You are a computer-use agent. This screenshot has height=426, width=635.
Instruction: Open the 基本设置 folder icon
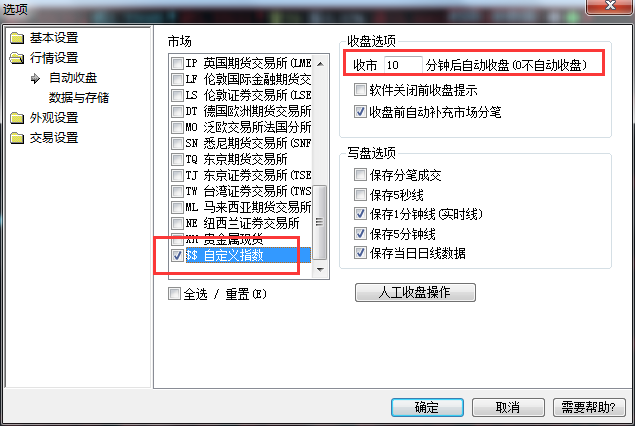17,38
